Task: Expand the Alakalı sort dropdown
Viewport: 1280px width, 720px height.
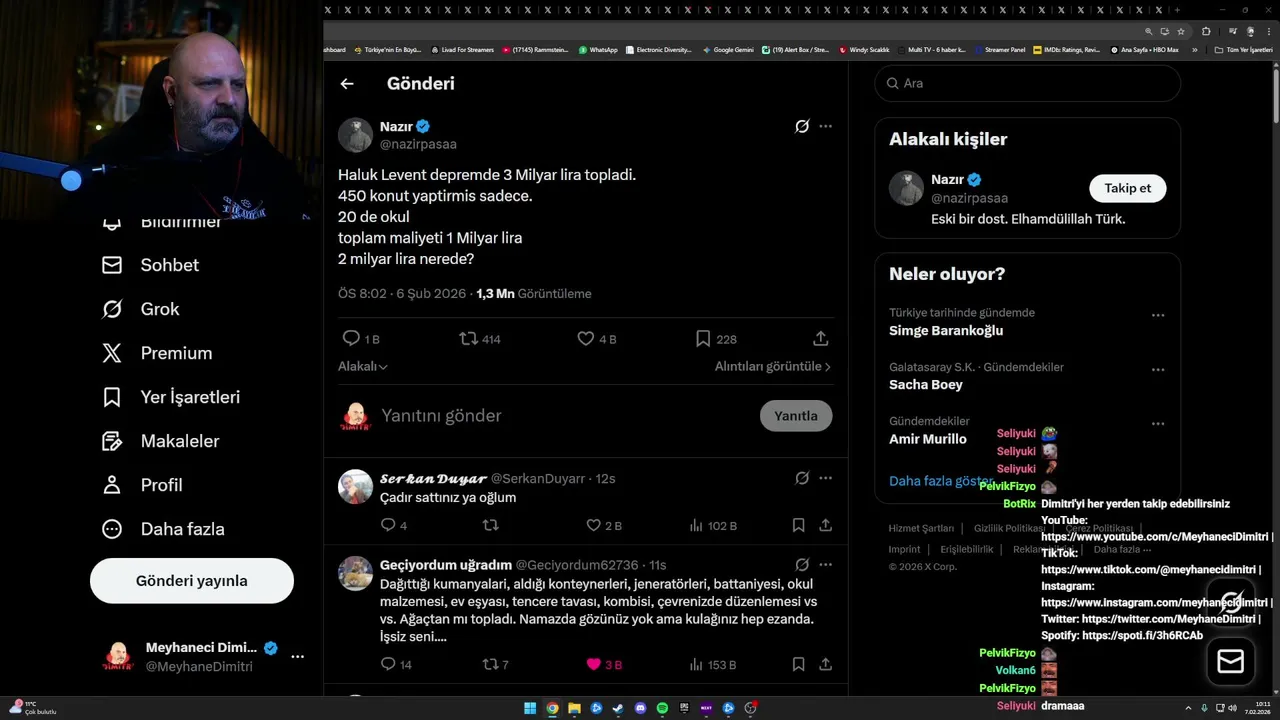Action: (363, 367)
